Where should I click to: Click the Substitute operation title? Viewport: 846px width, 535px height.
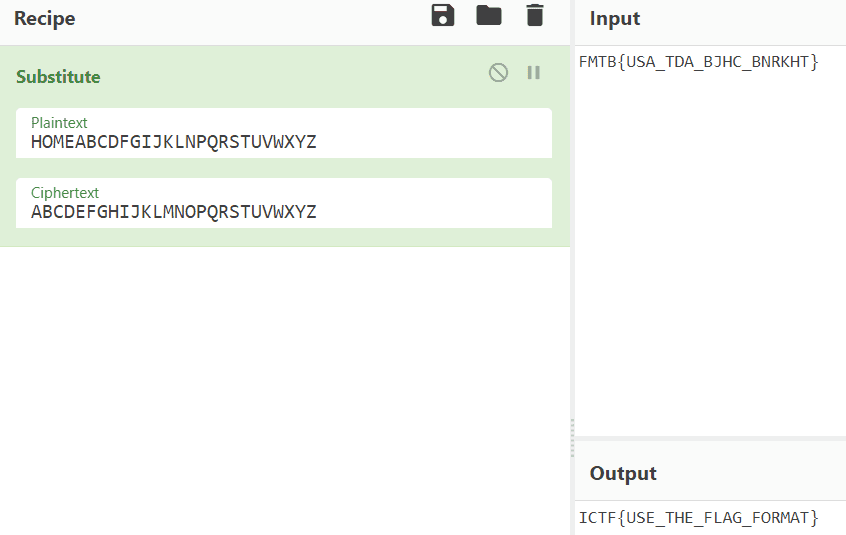(x=58, y=77)
